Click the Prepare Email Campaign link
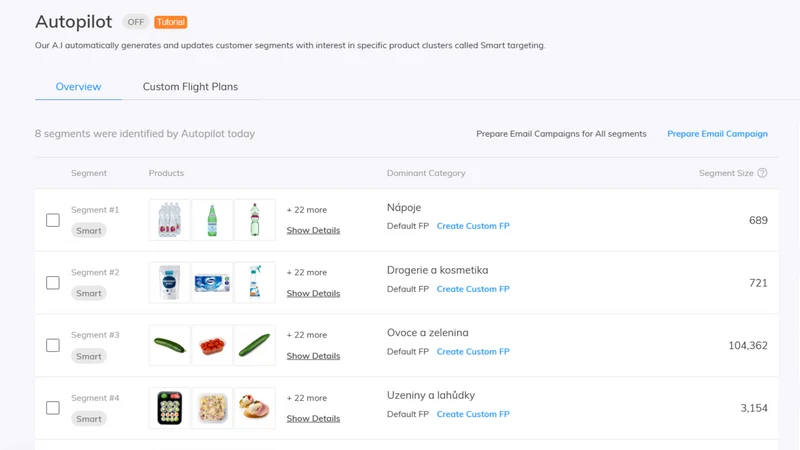The image size is (800, 450). [717, 134]
